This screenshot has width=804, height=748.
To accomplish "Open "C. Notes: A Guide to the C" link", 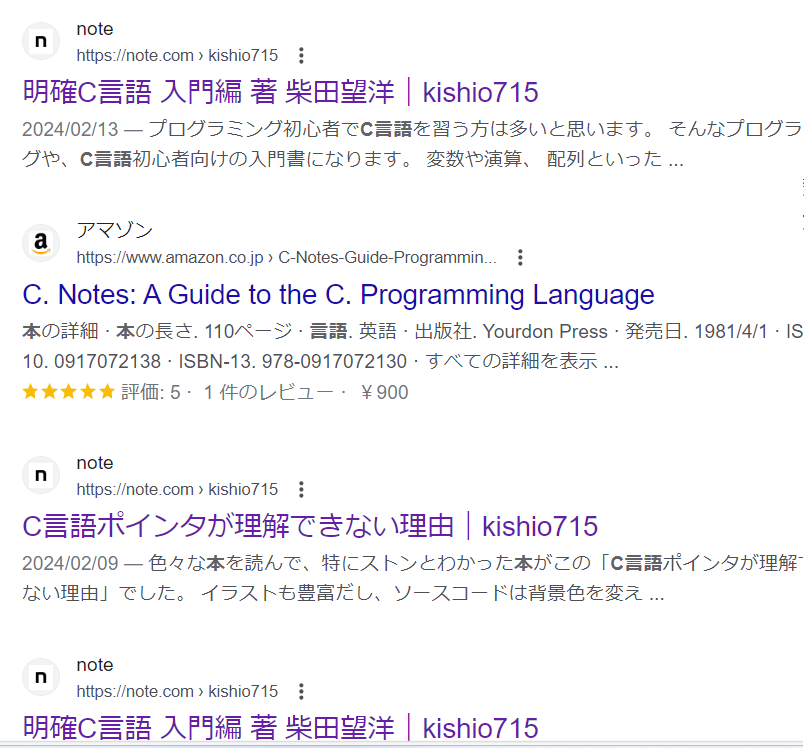I will pyautogui.click(x=338, y=295).
